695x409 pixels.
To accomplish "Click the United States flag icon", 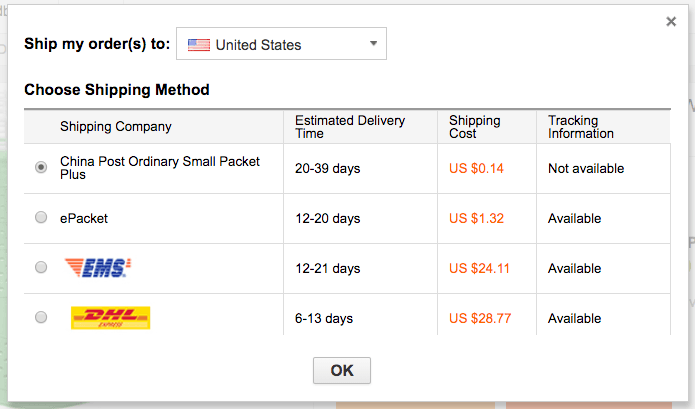I will 199,45.
